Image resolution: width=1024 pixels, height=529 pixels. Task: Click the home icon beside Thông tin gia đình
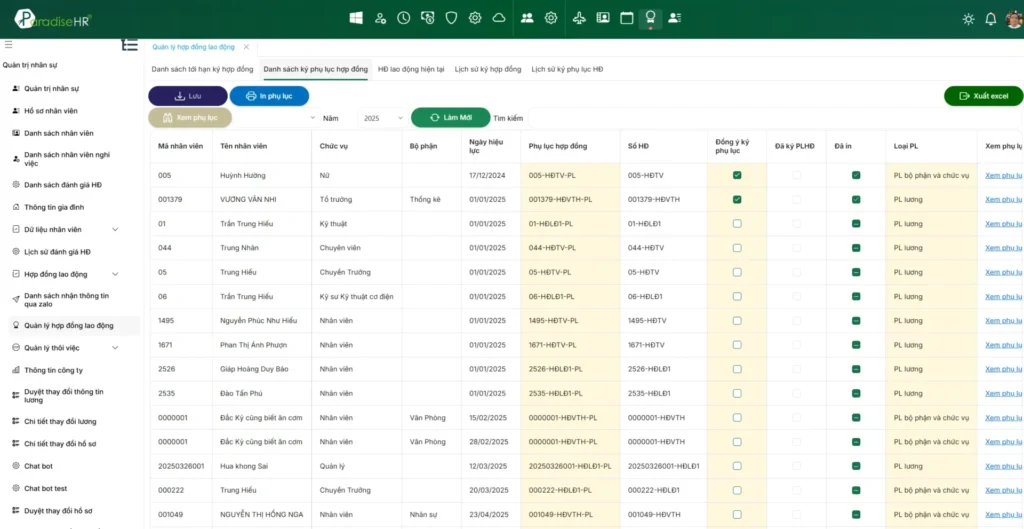tap(16, 207)
